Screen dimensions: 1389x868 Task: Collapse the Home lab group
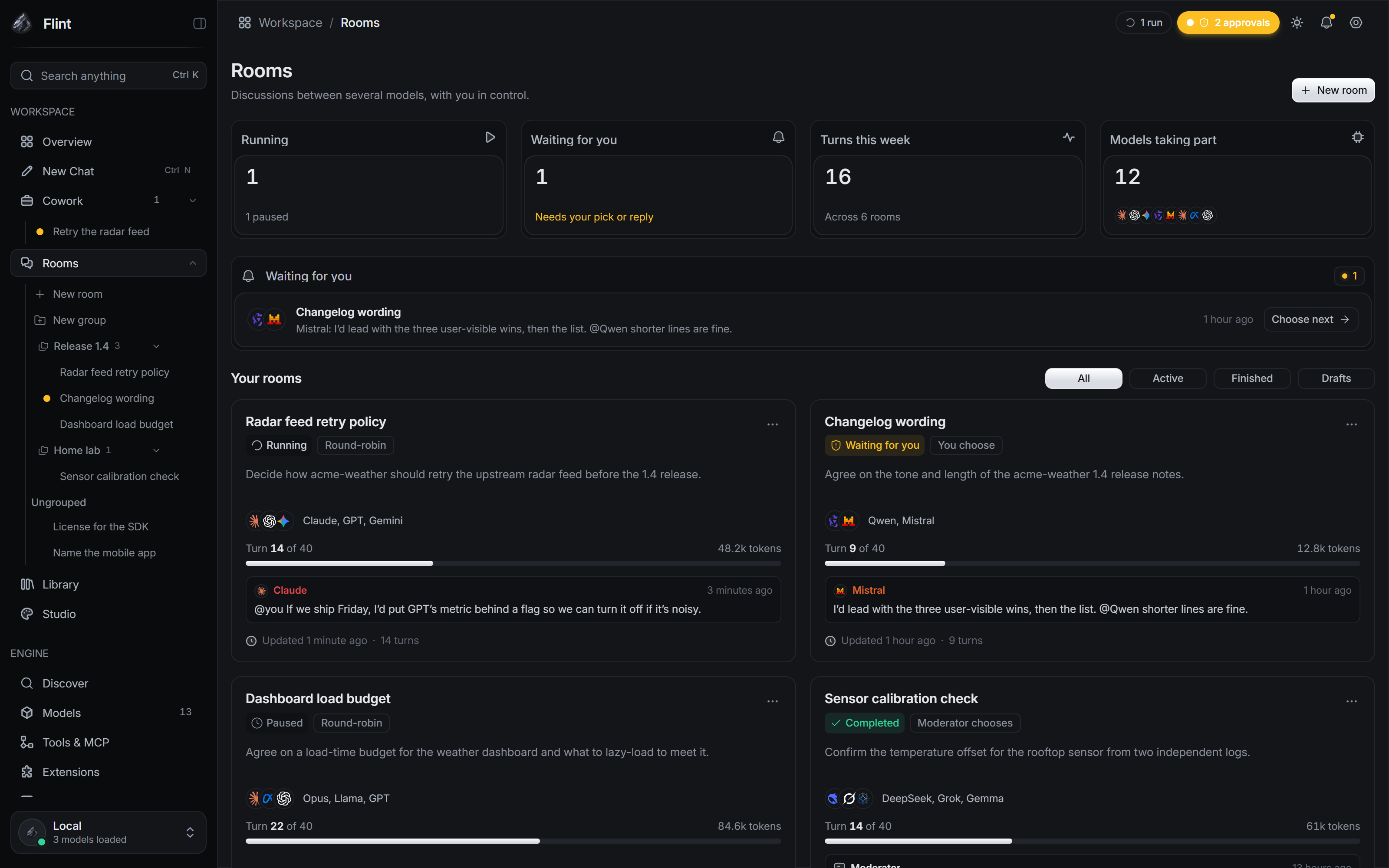click(x=156, y=450)
